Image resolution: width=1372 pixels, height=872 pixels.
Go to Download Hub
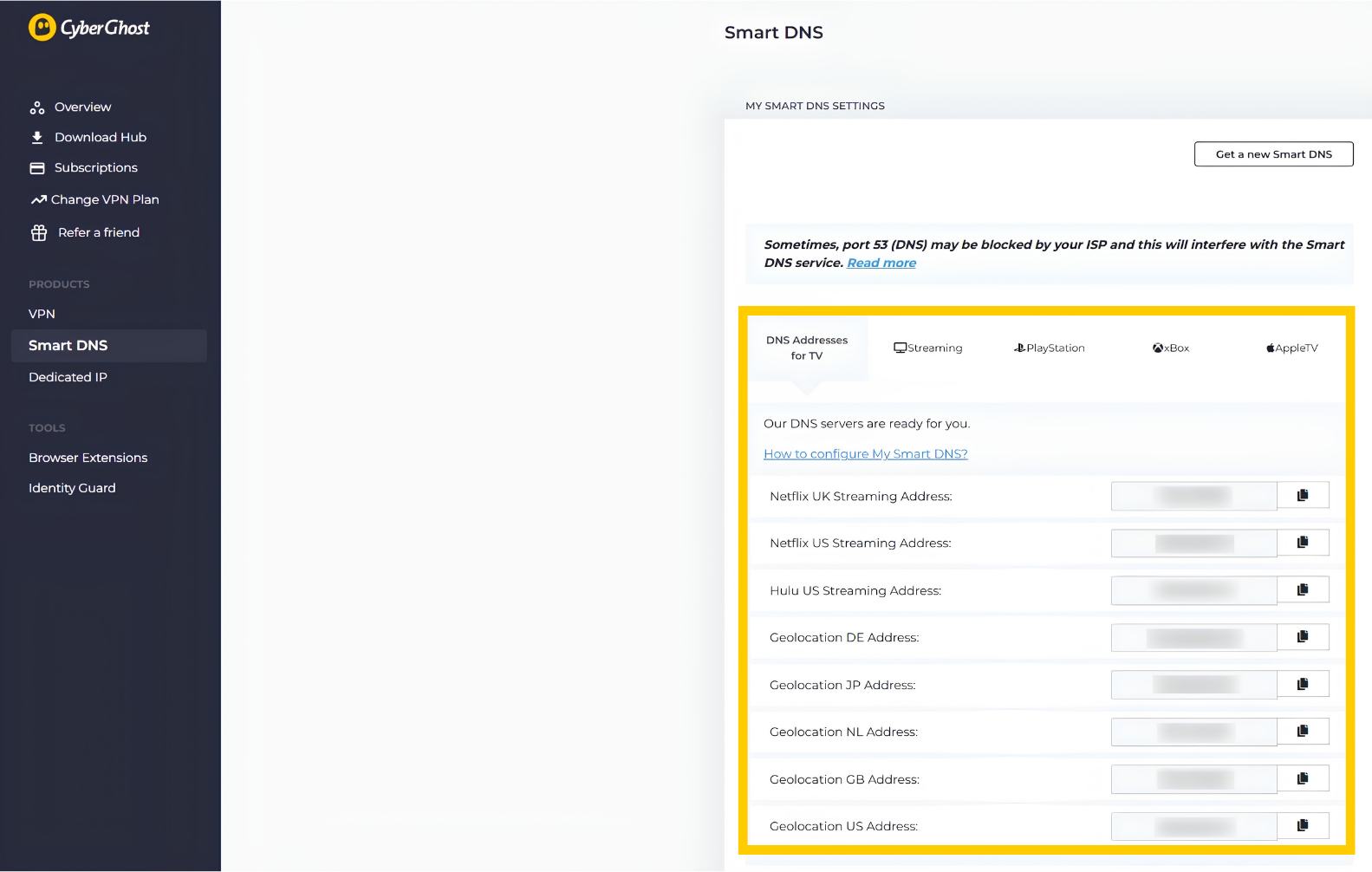101,138
